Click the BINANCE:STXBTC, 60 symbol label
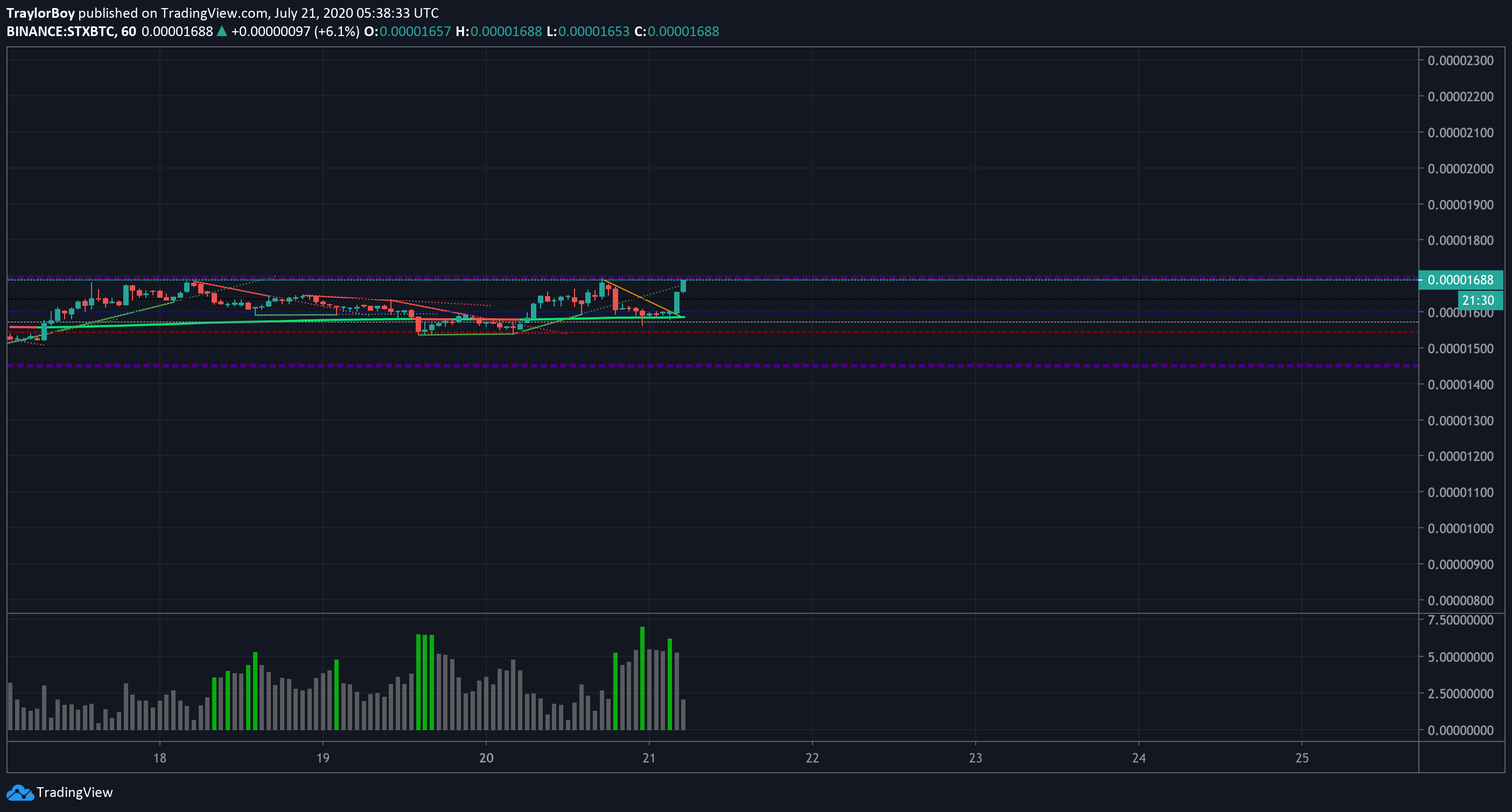Screen dimensions: 1512x812 point(71,32)
